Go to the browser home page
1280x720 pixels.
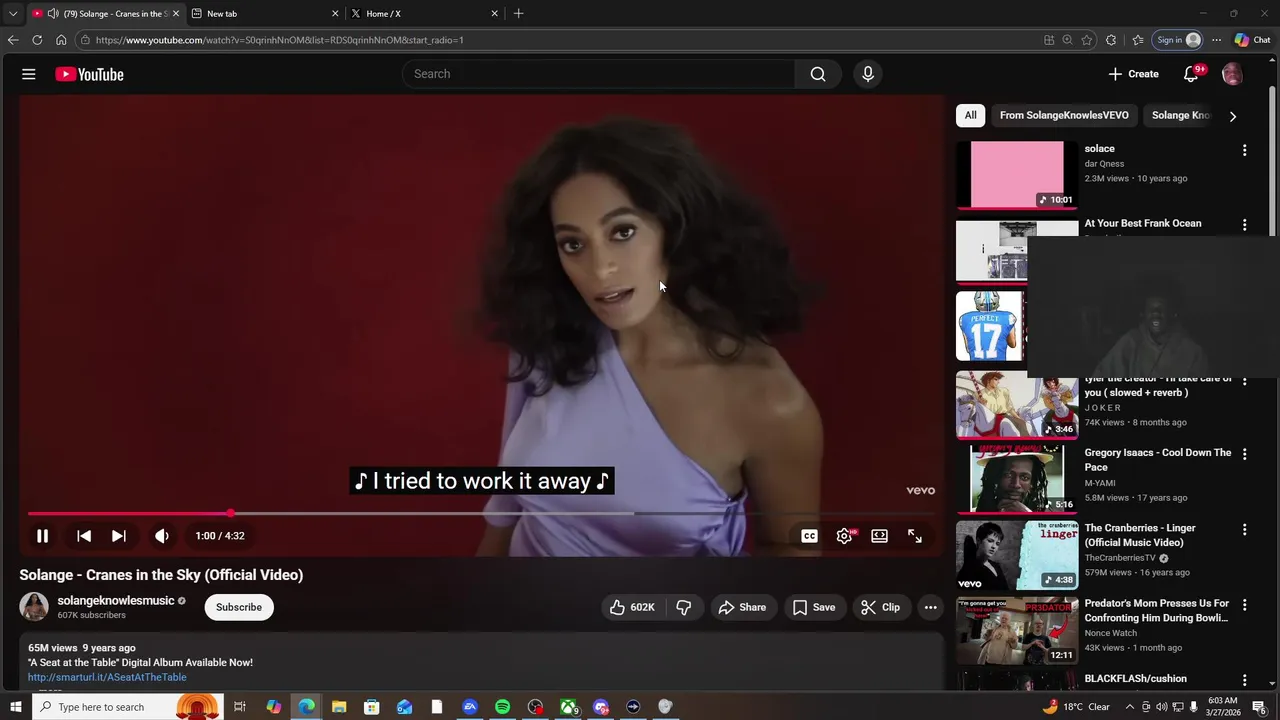[61, 40]
